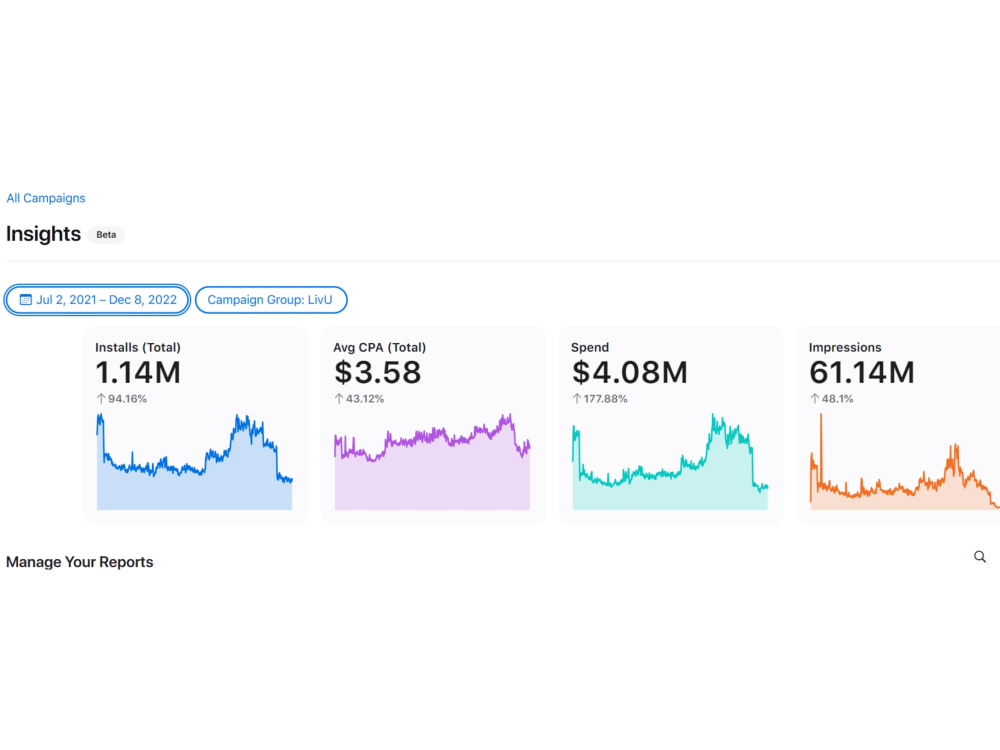Click the search magnifier beside Manage Your Reports
Viewport: 1000px width, 750px height.
980,557
